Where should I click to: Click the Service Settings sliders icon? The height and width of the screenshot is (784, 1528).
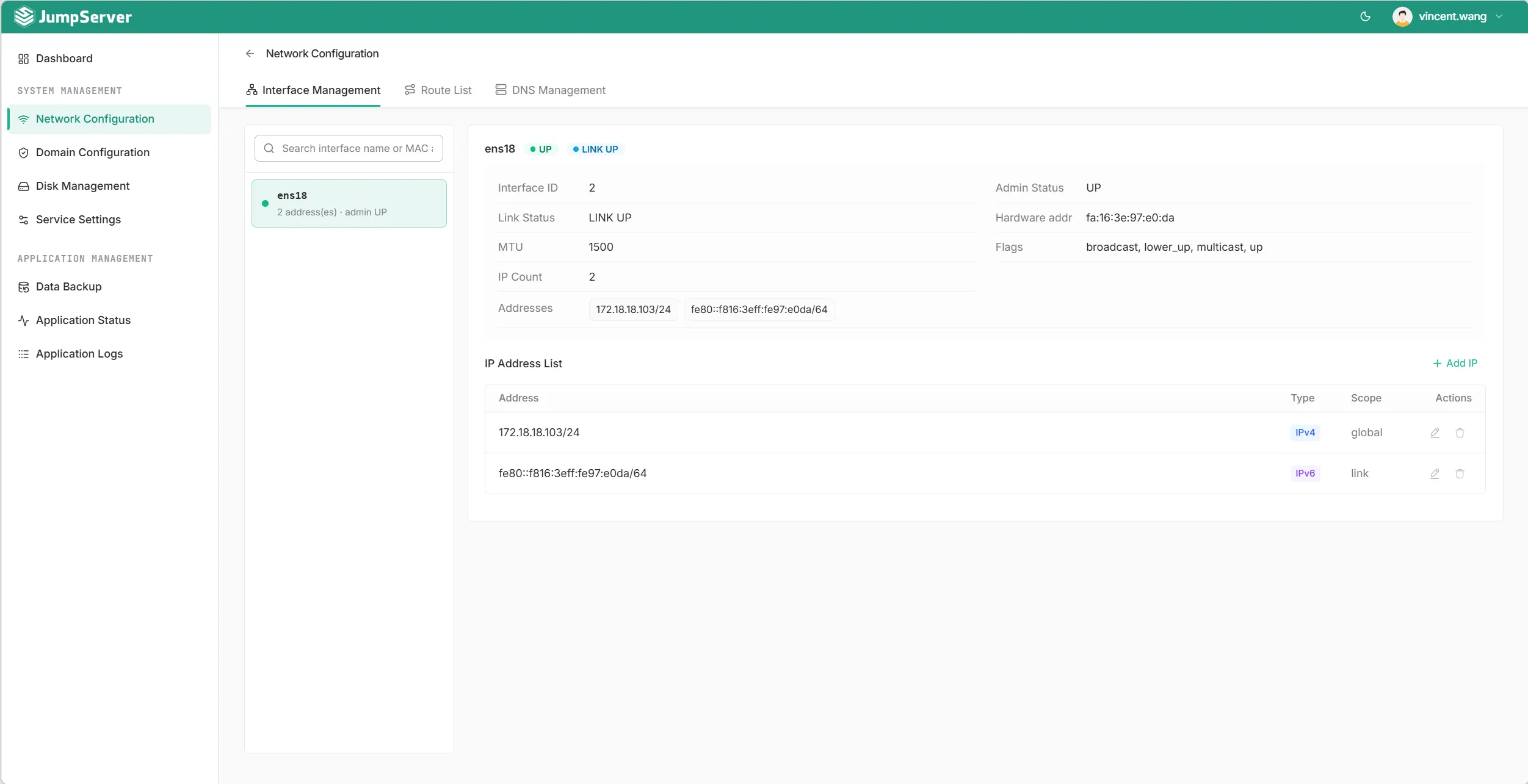[x=23, y=220]
